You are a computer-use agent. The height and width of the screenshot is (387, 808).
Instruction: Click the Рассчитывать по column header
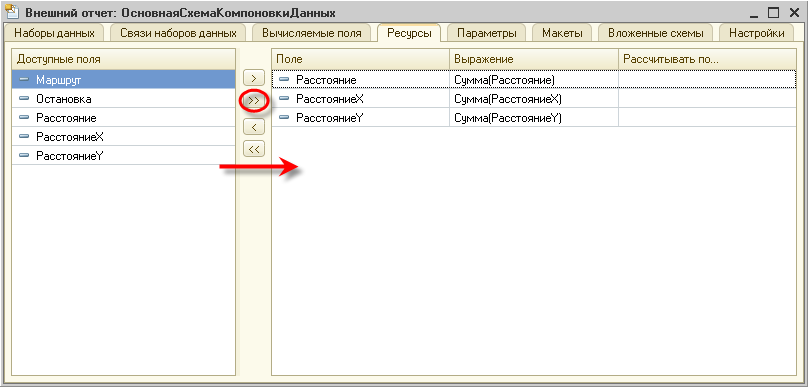(x=707, y=59)
